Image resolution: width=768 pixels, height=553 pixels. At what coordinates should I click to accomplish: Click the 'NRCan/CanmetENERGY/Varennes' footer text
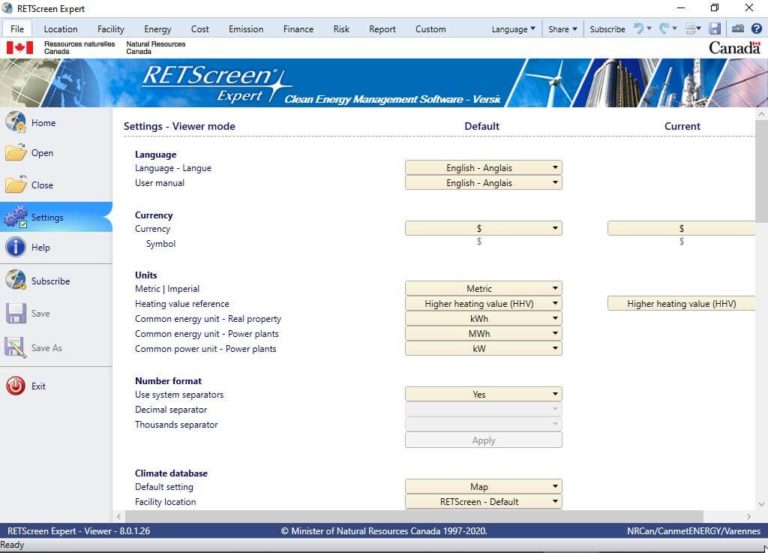click(694, 530)
